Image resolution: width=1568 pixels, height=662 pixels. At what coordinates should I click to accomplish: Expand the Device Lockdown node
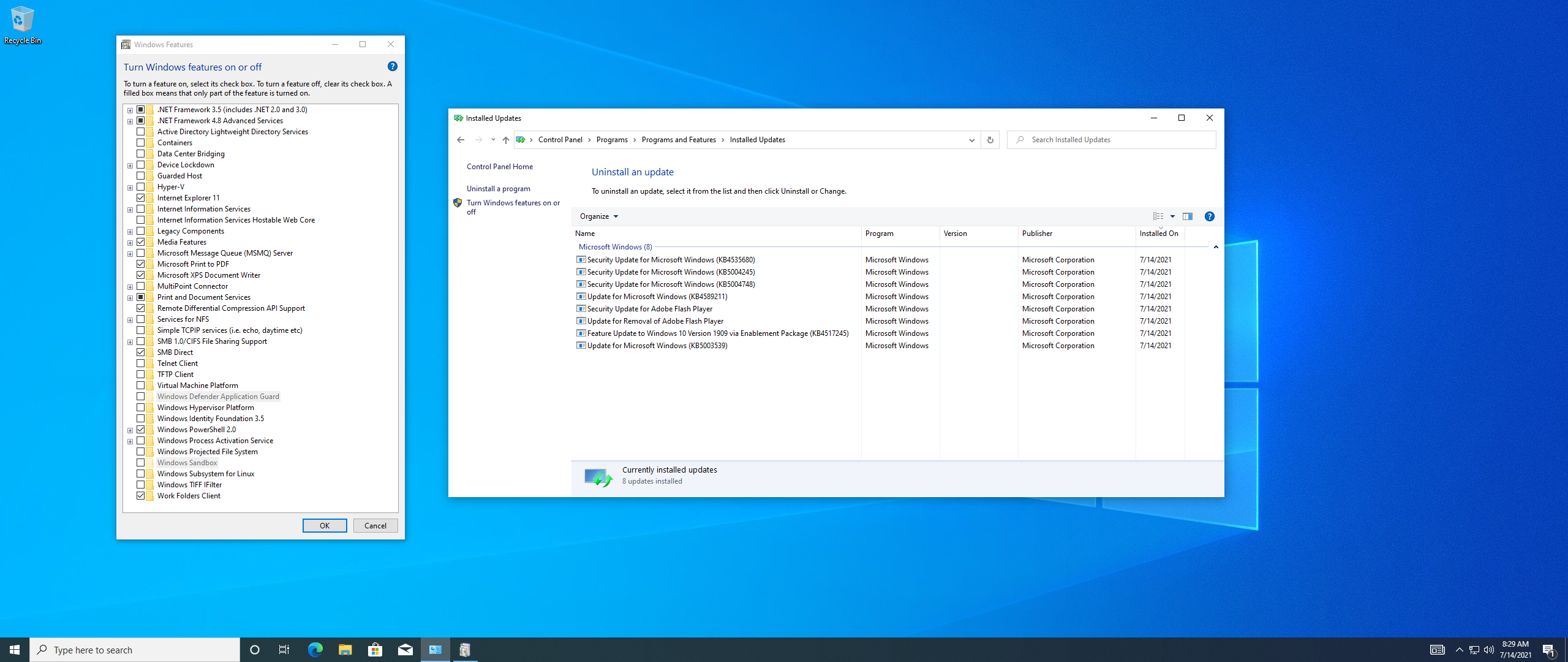[130, 165]
